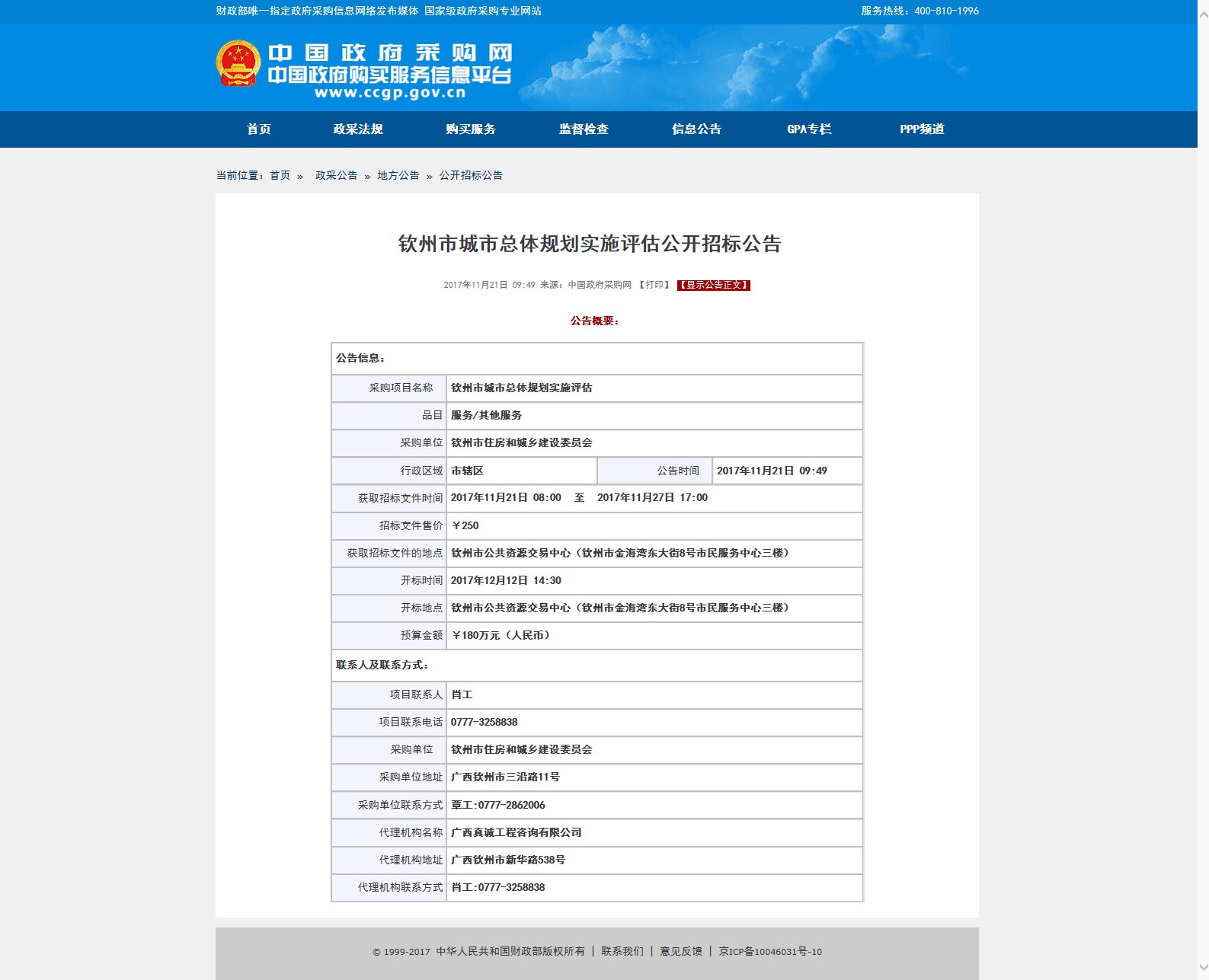The height and width of the screenshot is (980, 1209).
Task: Click the 京ICP备10046031号-10 footer link
Action: point(770,951)
